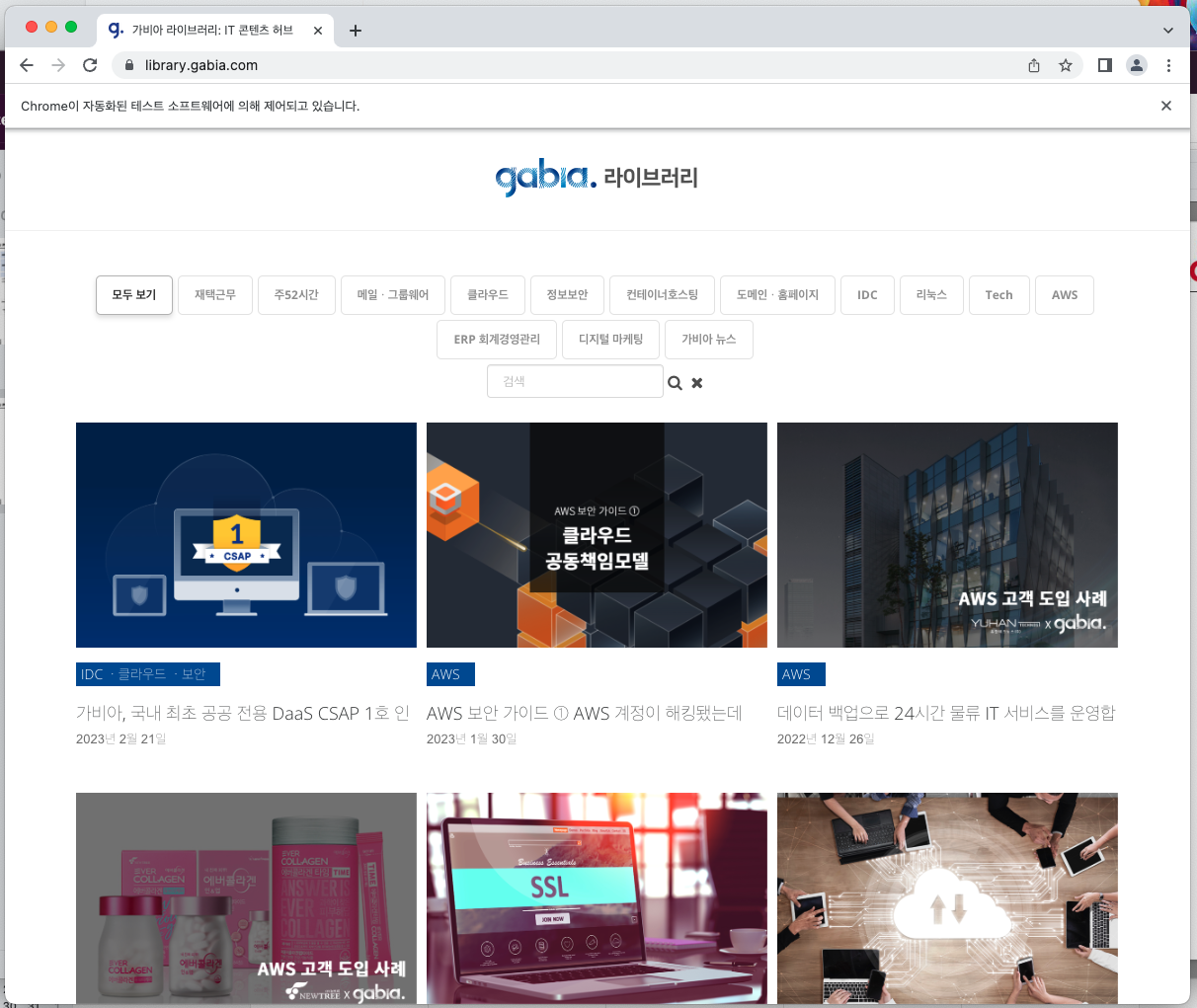Click AWS tag under 공동책임모델 article

point(450,674)
